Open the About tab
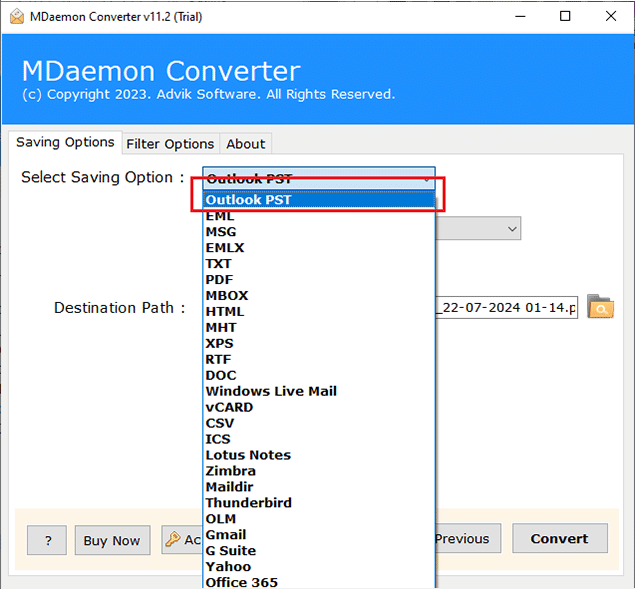The width and height of the screenshot is (635, 589). (x=245, y=144)
